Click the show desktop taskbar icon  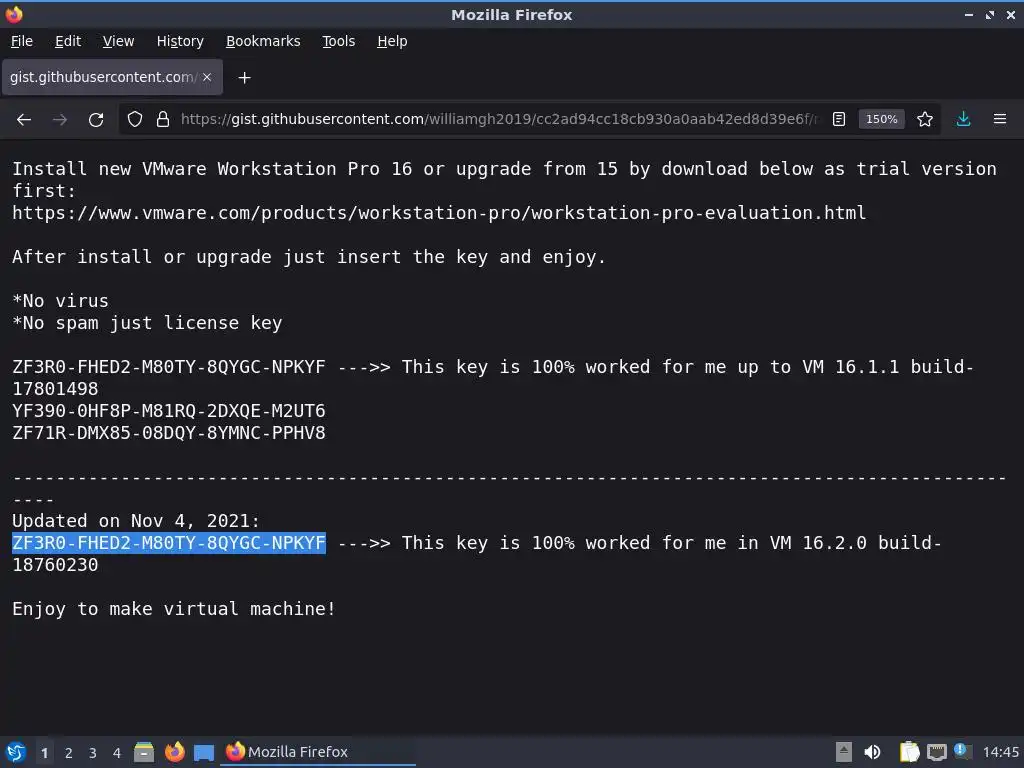(204, 752)
